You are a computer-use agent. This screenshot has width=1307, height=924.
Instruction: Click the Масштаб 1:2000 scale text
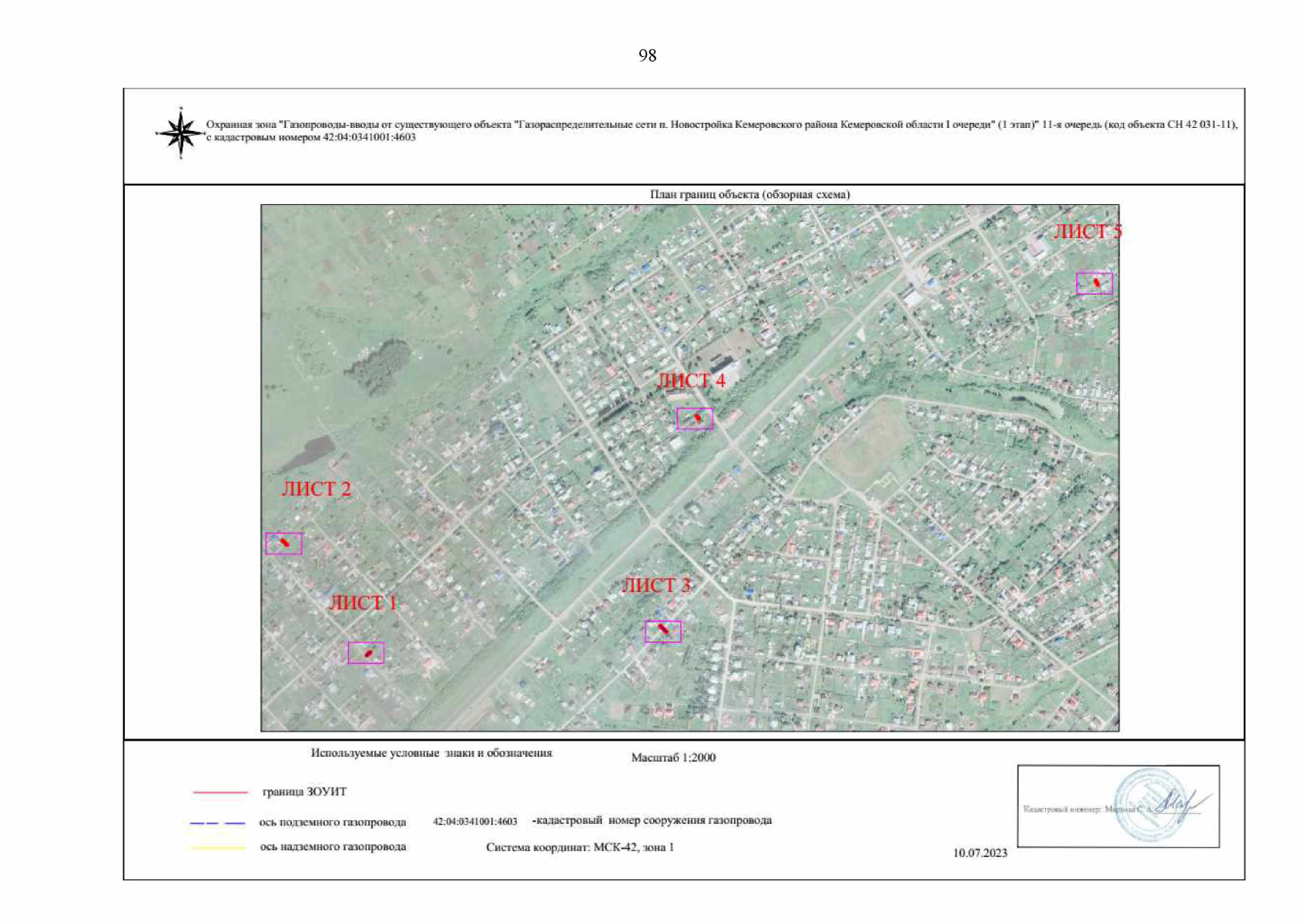coord(673,758)
